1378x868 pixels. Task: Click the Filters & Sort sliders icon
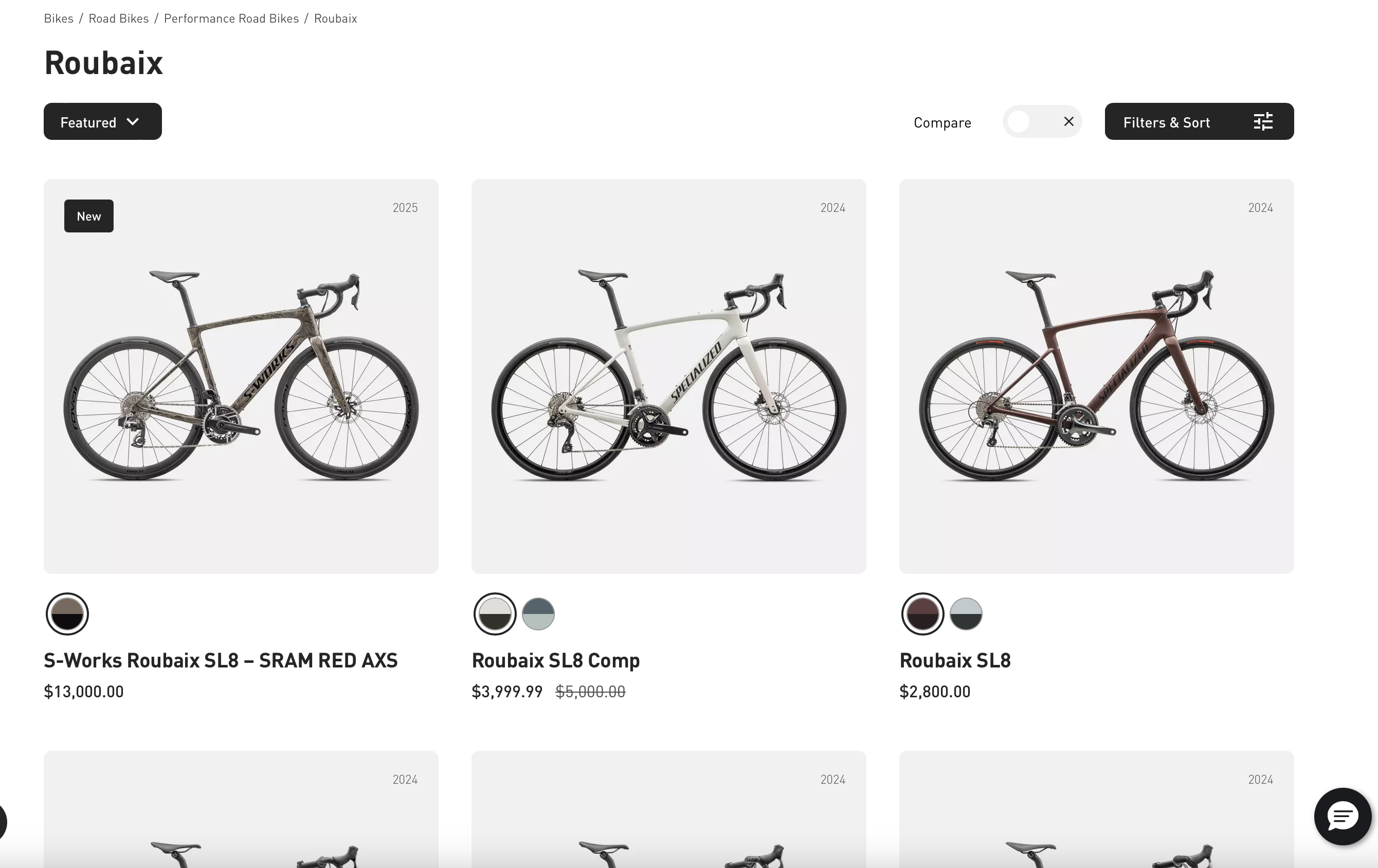click(1263, 121)
